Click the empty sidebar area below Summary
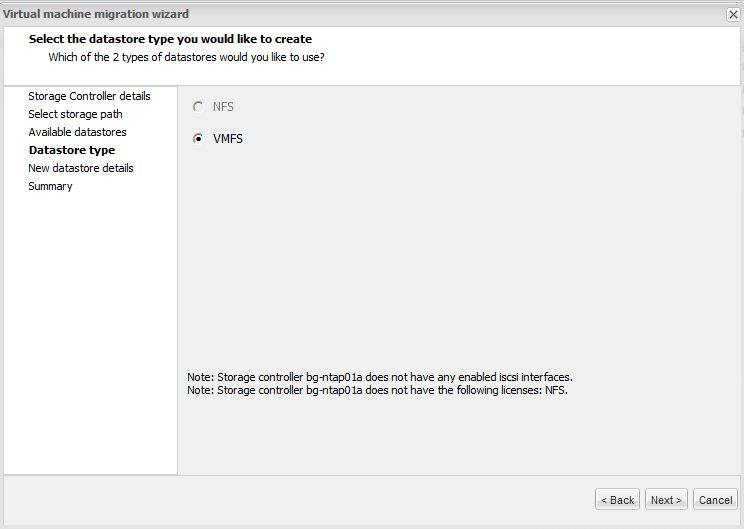 [90, 330]
